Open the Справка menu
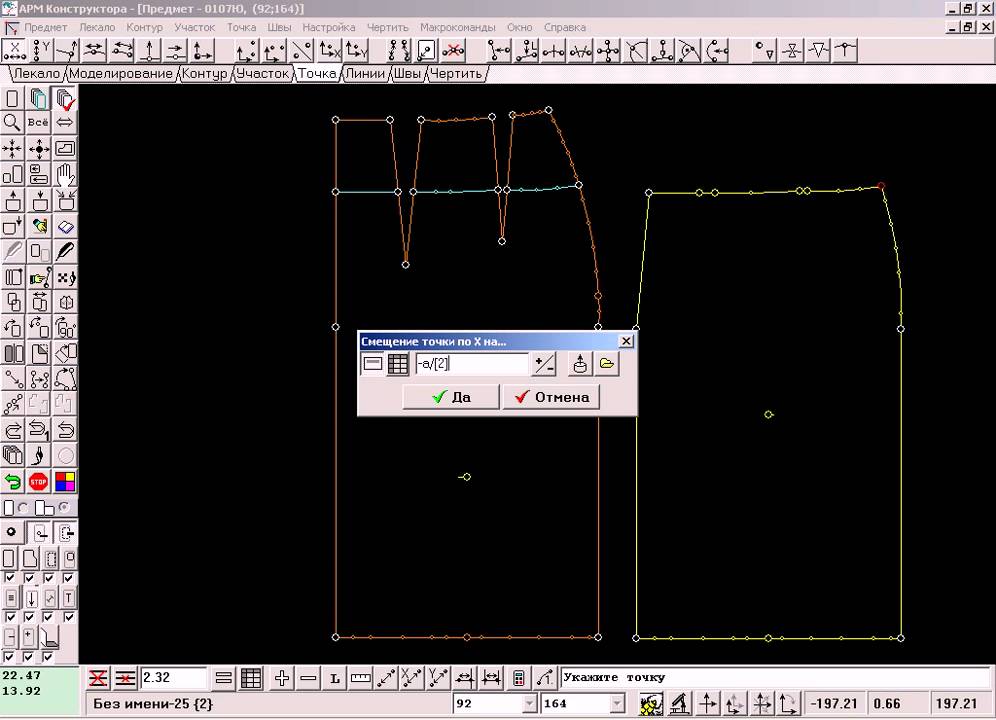The height and width of the screenshot is (720, 996). point(565,27)
